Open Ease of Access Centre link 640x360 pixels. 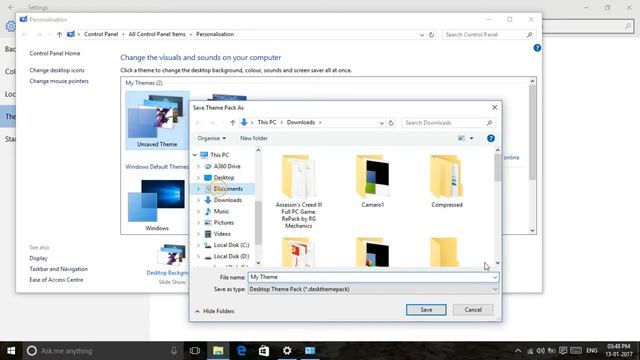[x=56, y=280]
